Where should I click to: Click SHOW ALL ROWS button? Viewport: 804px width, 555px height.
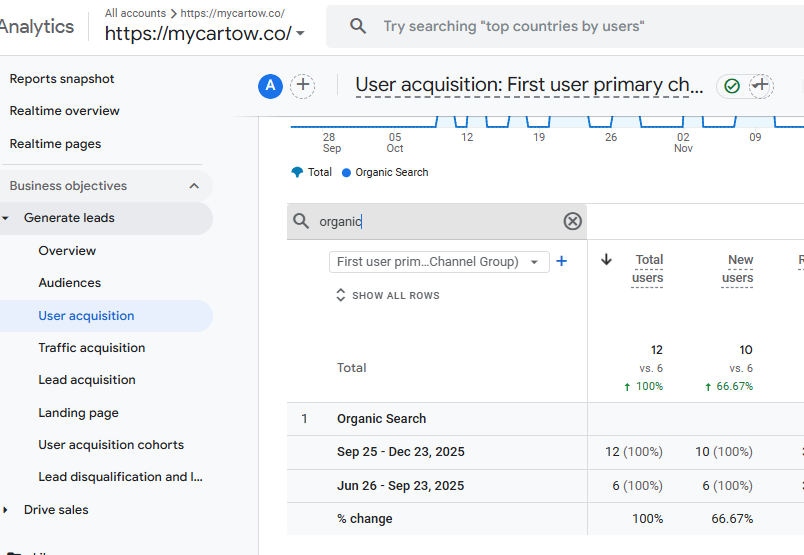387,296
